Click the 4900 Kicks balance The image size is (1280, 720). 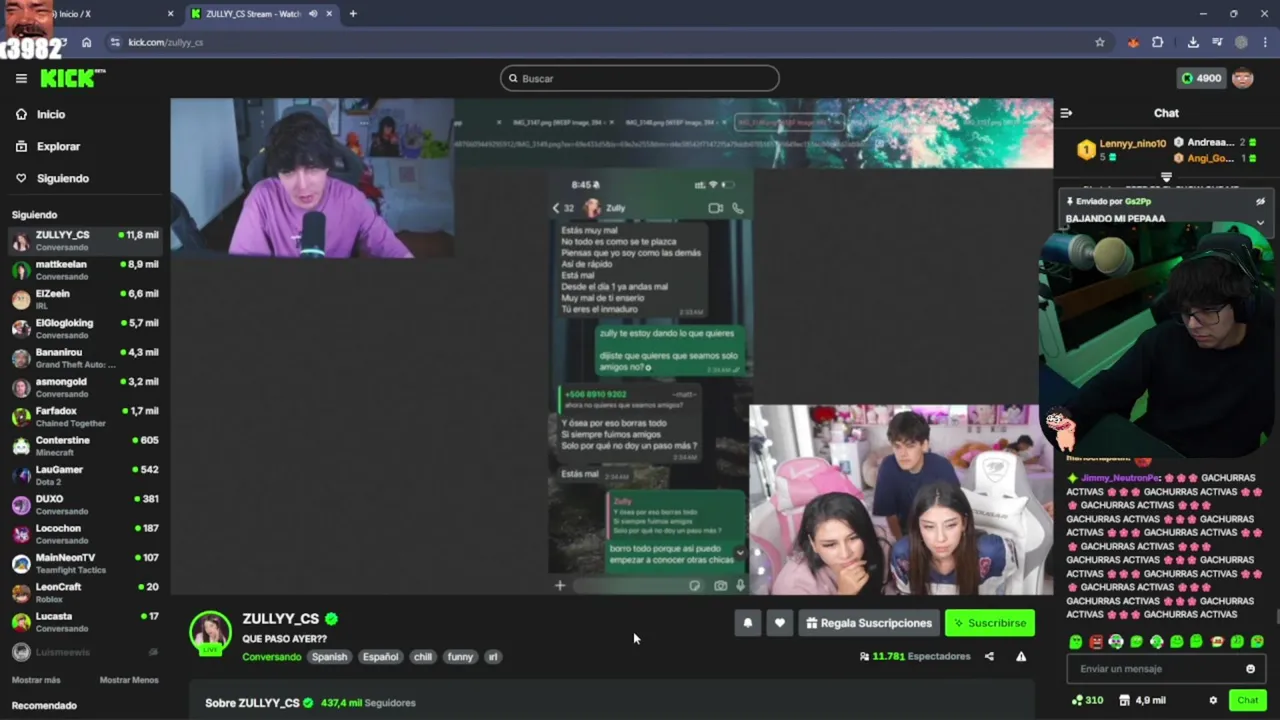point(1201,78)
